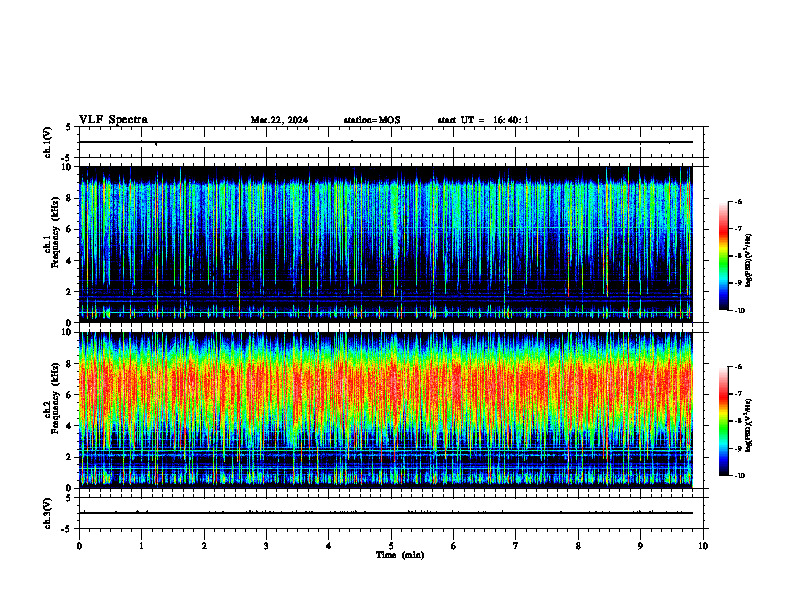Image resolution: width=792 pixels, height=612 pixels.
Task: Select the "start UT = 16:40: 1" text
Action: click(483, 120)
